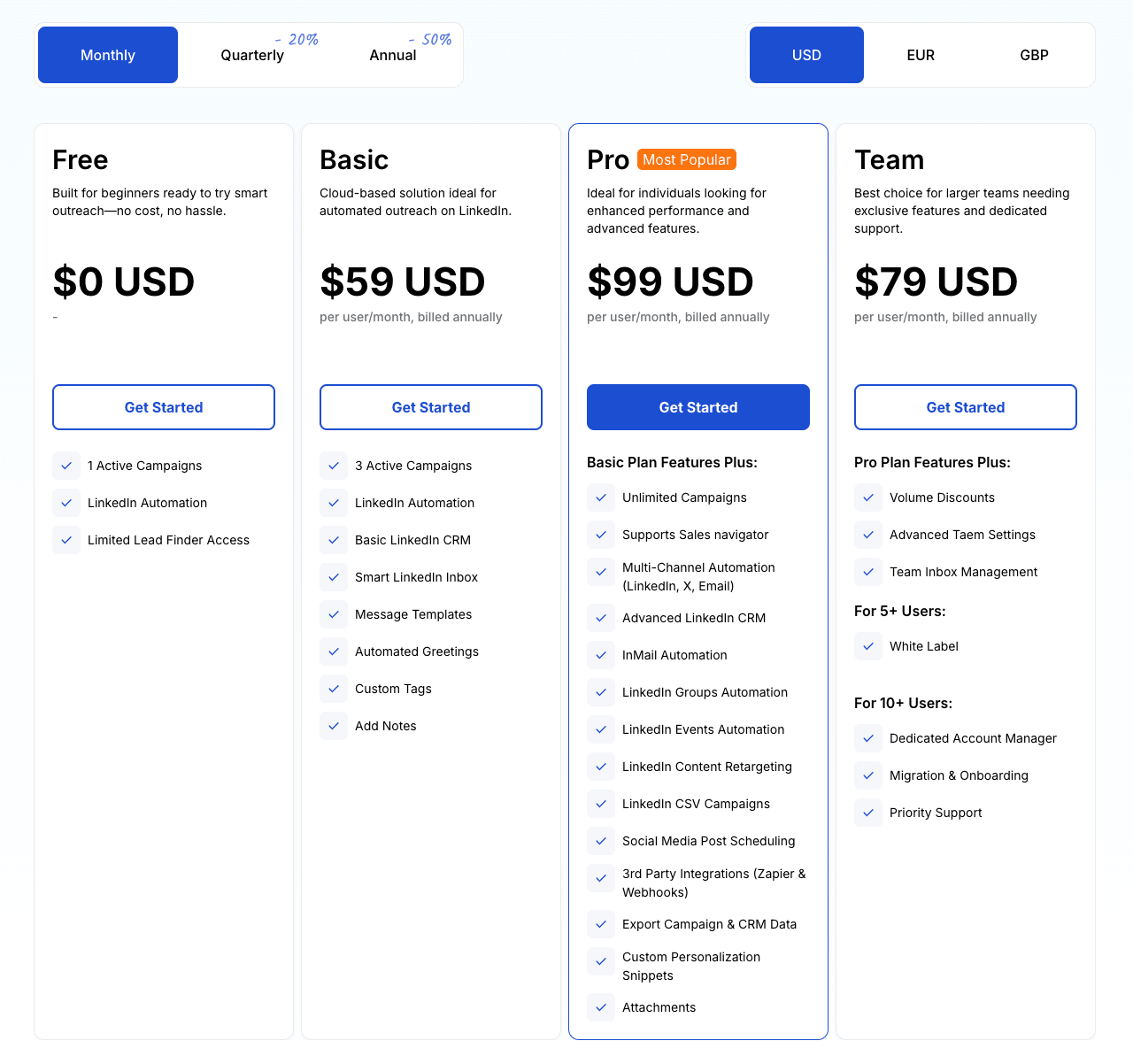Get Started with the Team plan

pos(966,407)
